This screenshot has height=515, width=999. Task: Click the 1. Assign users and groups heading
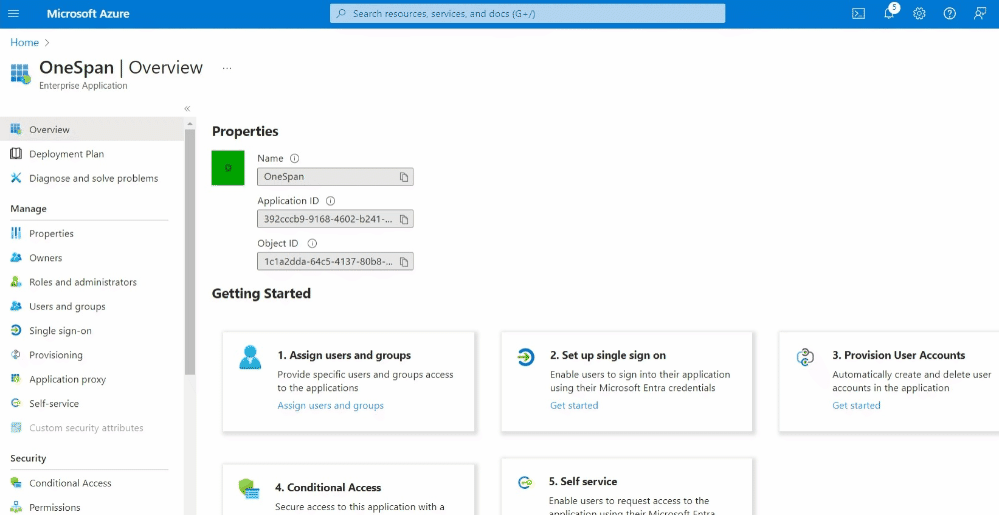point(344,355)
